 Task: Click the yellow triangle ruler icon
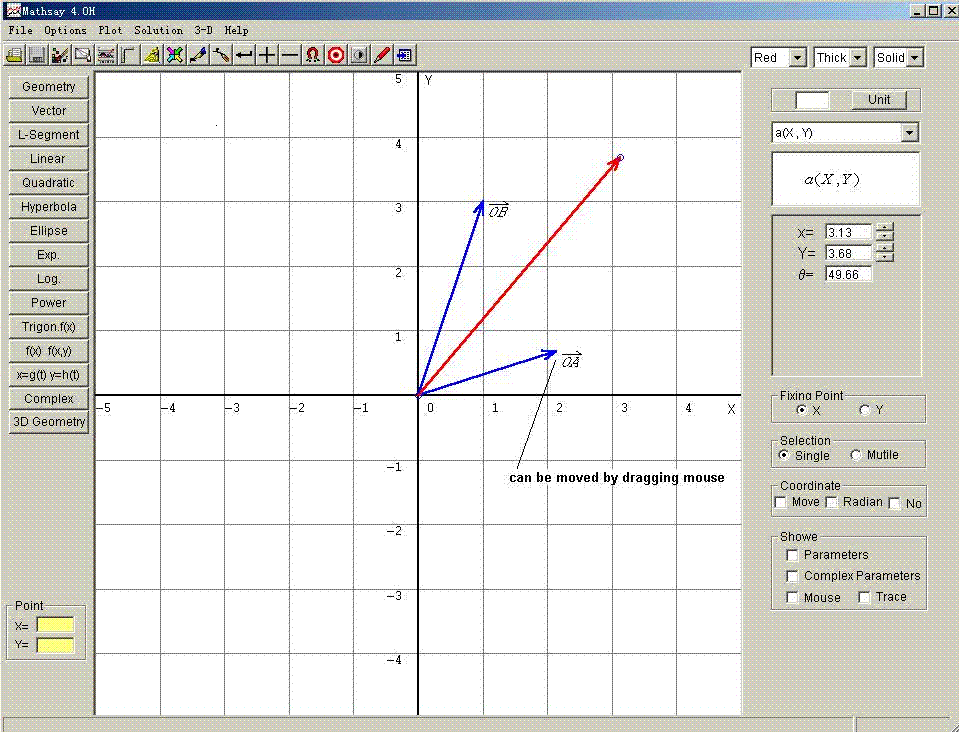[x=152, y=56]
